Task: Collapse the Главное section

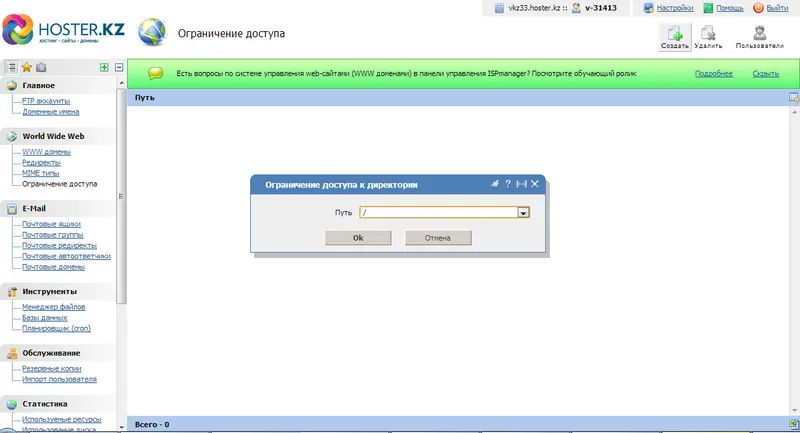Action: pyautogui.click(x=58, y=85)
